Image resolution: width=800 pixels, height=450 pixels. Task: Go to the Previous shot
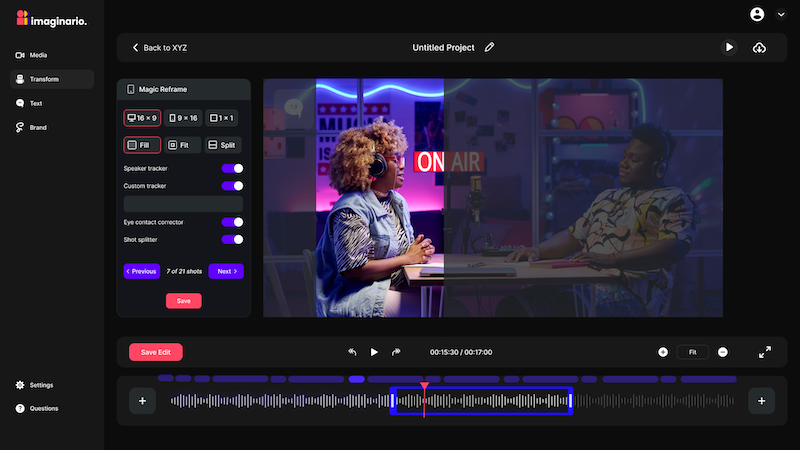click(141, 271)
